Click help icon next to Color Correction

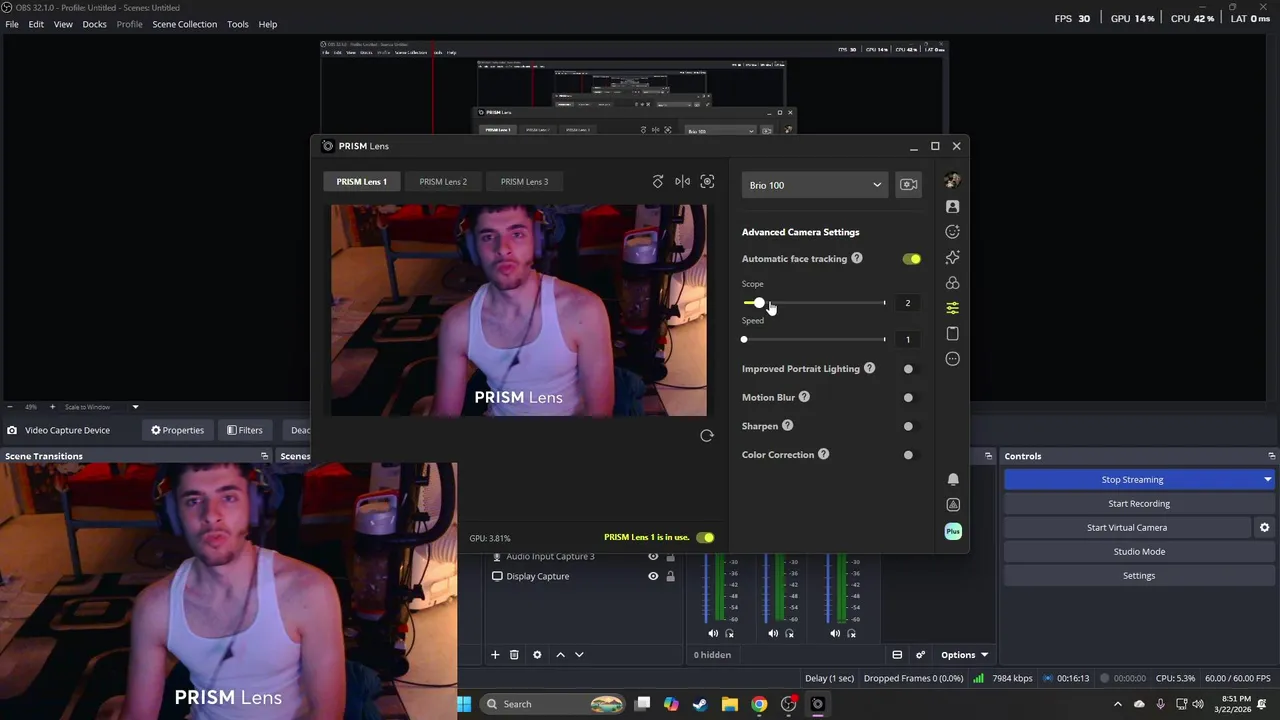pos(823,455)
